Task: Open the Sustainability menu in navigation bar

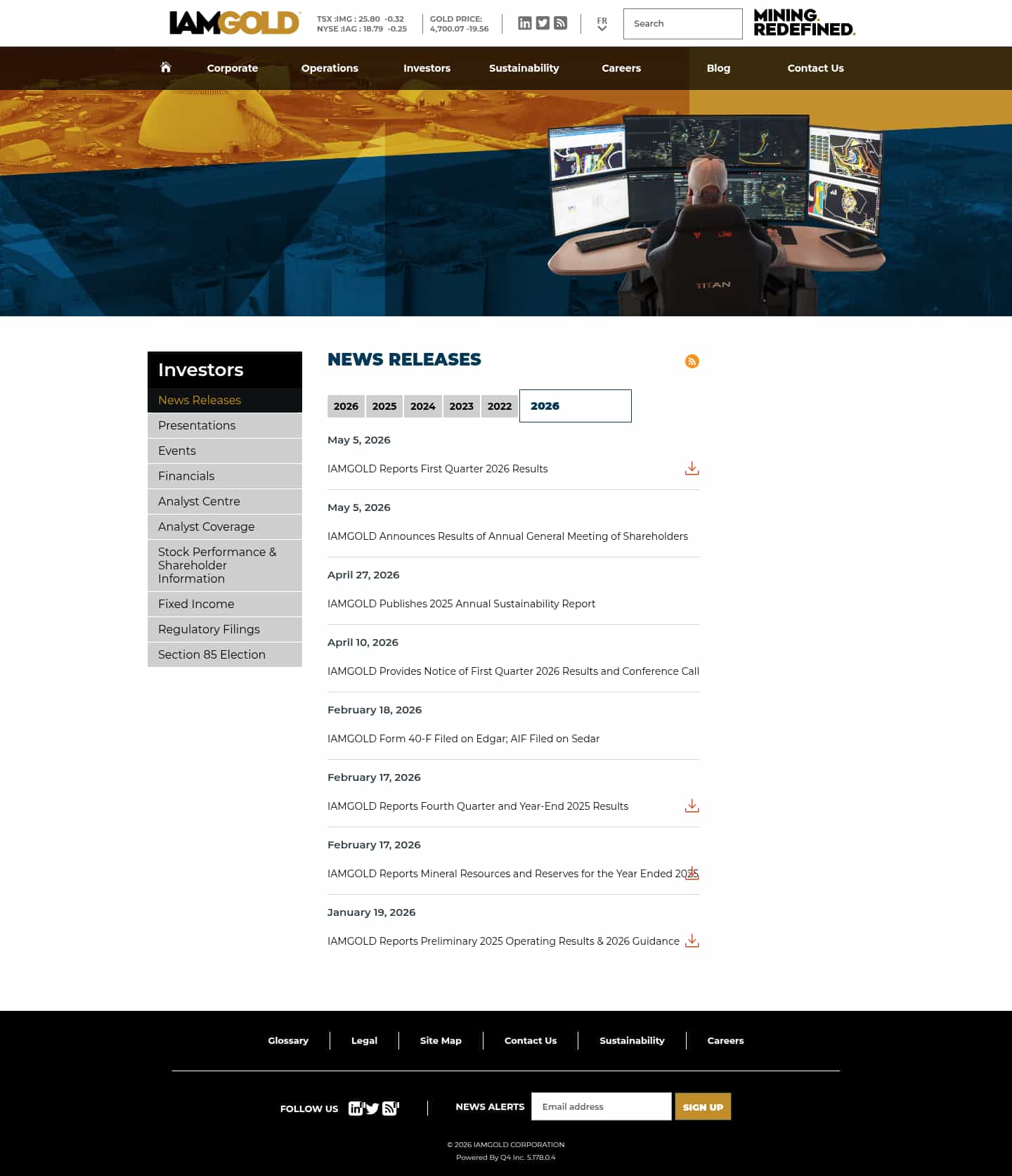Action: [x=524, y=68]
